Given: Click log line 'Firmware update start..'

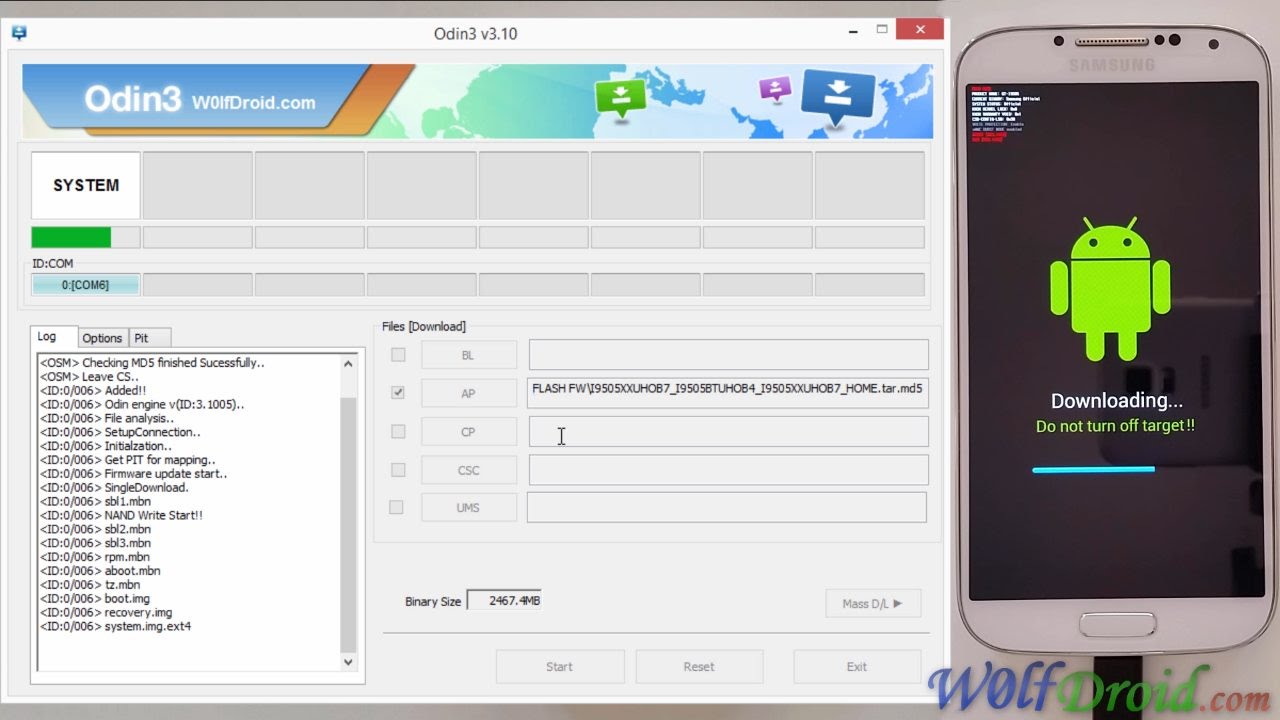Looking at the screenshot, I should (166, 474).
